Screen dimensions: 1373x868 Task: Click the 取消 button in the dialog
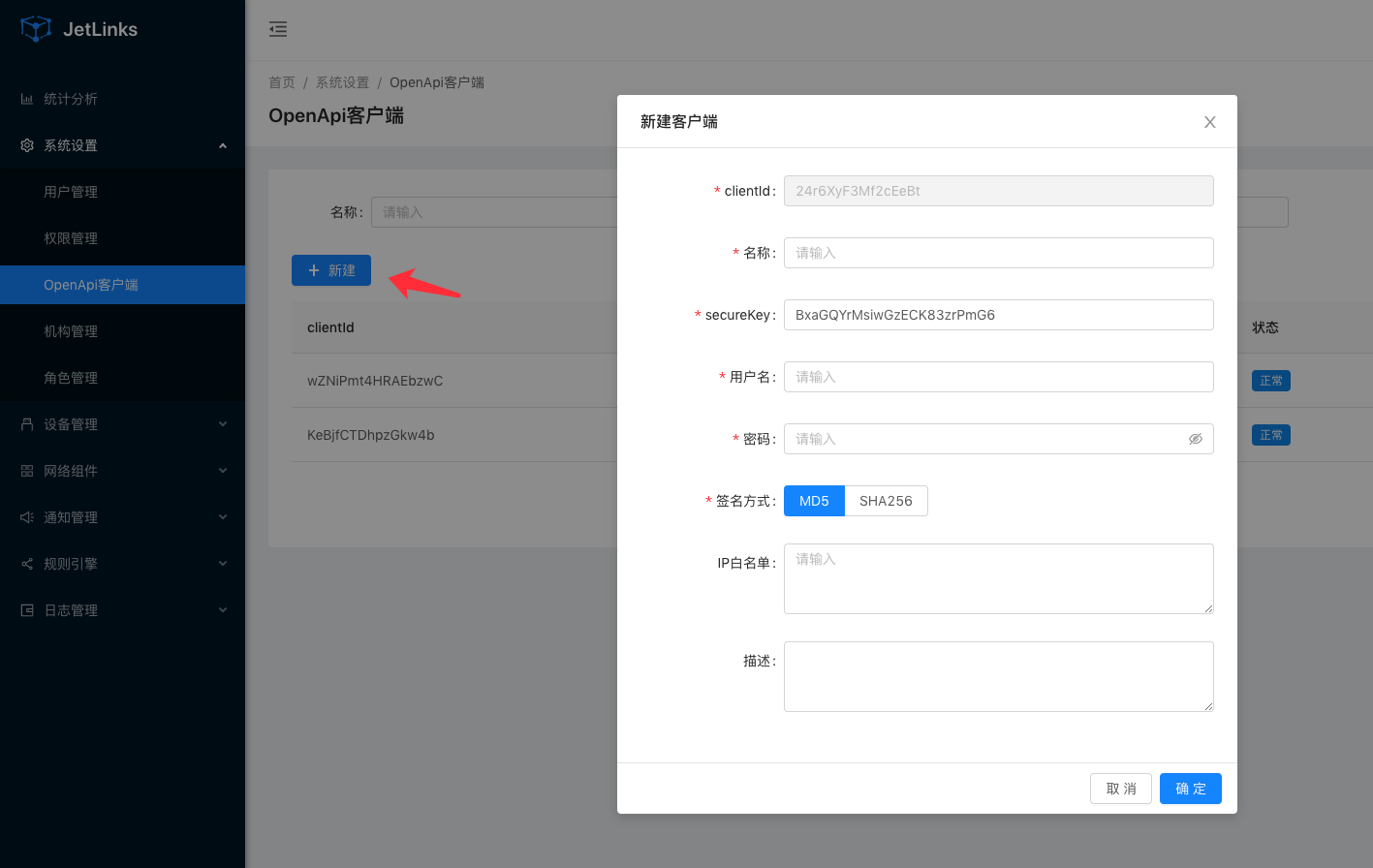(x=1121, y=789)
